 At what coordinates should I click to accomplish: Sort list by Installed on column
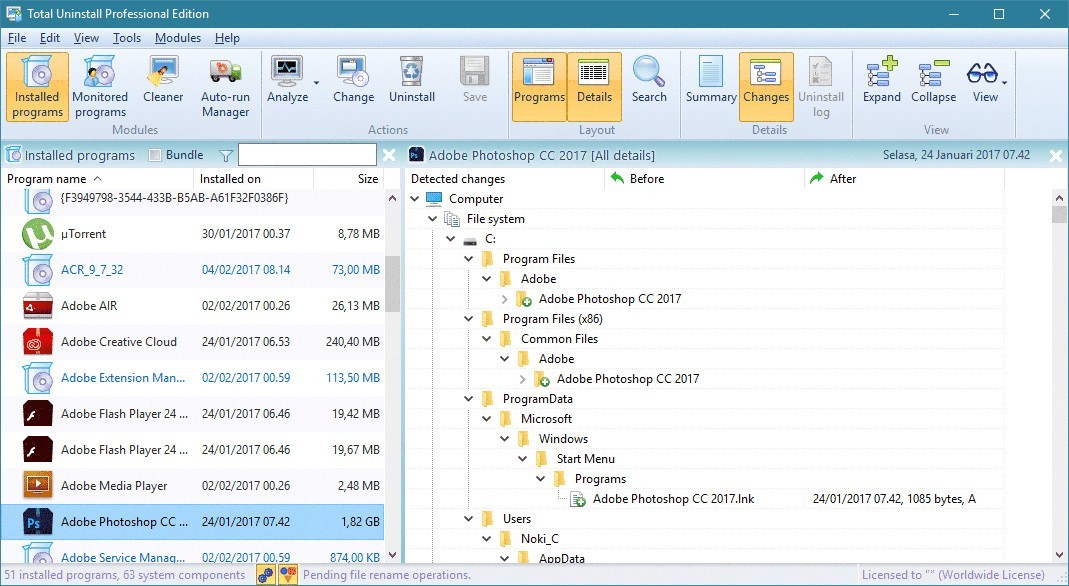tap(230, 179)
